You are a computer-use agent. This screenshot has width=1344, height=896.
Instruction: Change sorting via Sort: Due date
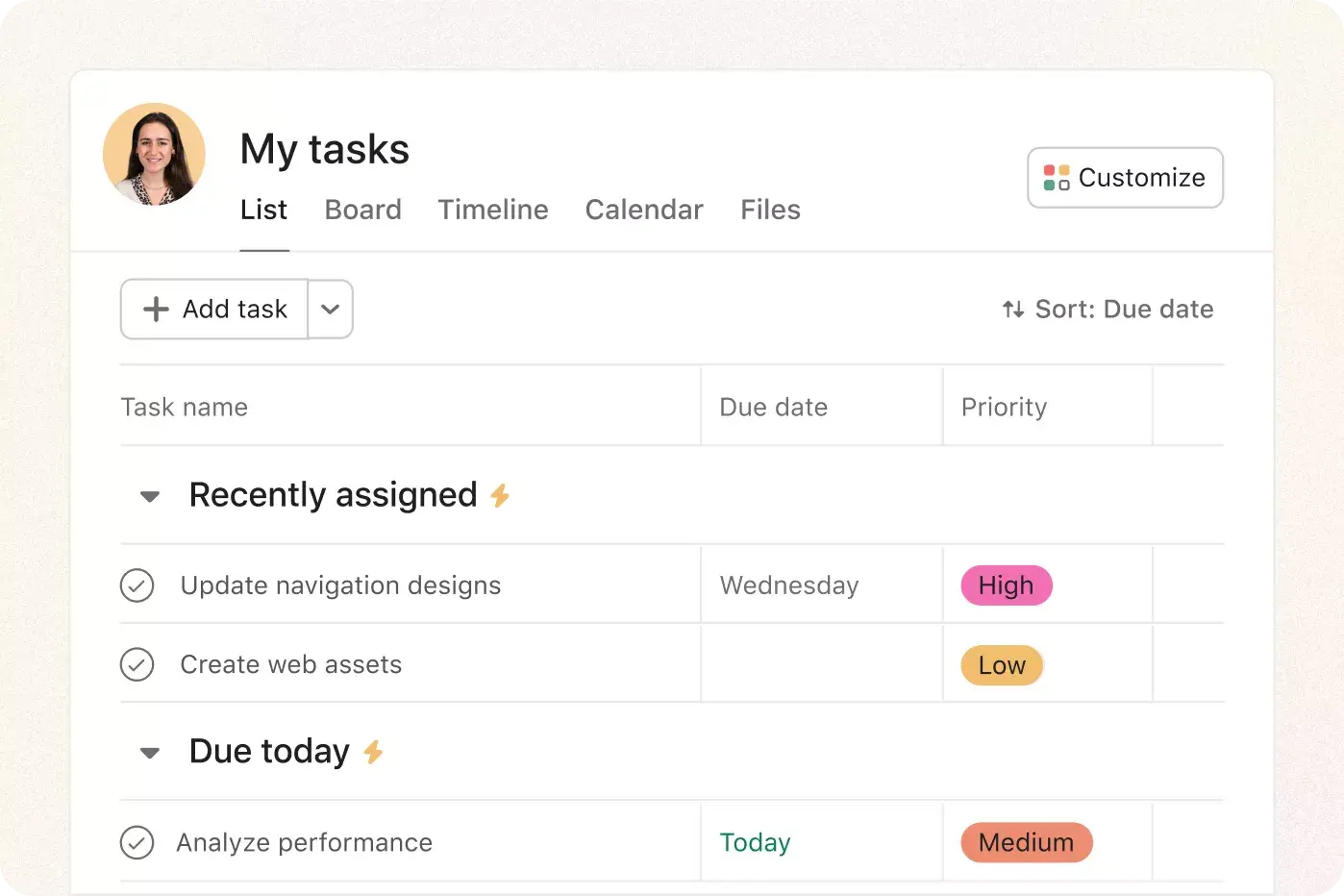click(1123, 309)
